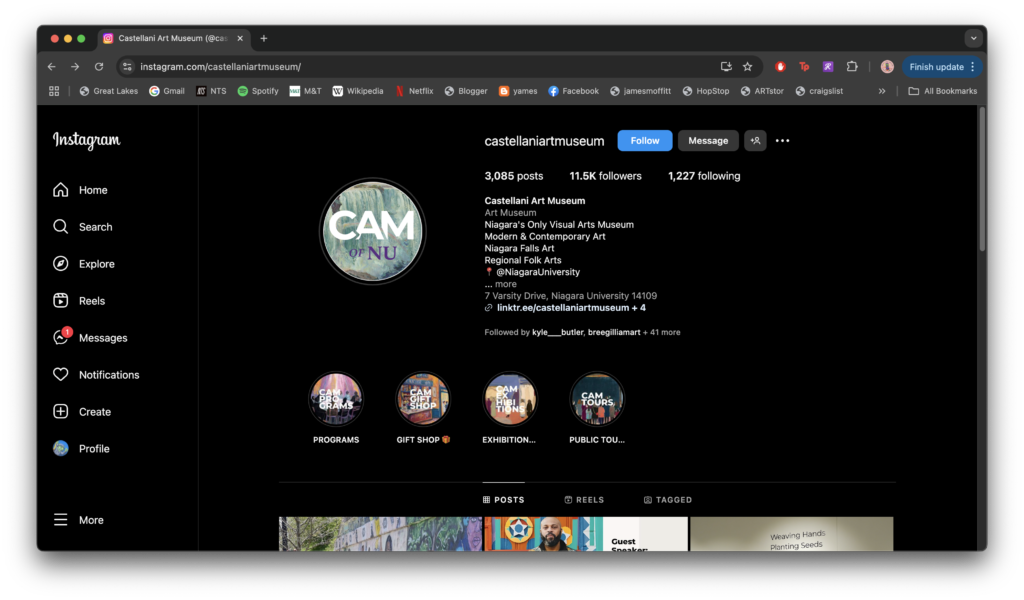This screenshot has width=1024, height=600.
Task: Open the PUBLIC TOU... story highlight
Action: point(597,399)
